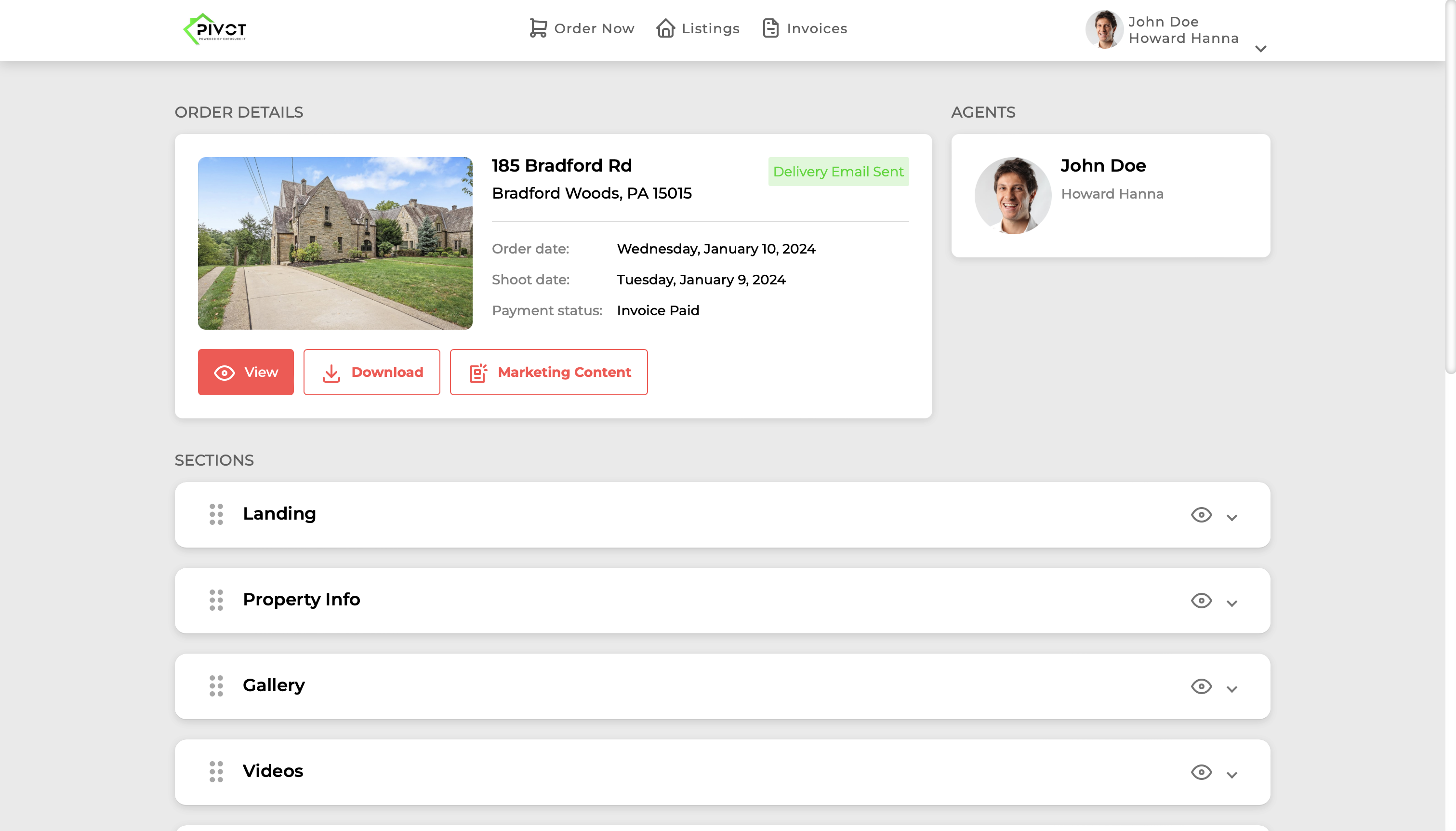
Task: Click the Listings house icon
Action: point(665,28)
